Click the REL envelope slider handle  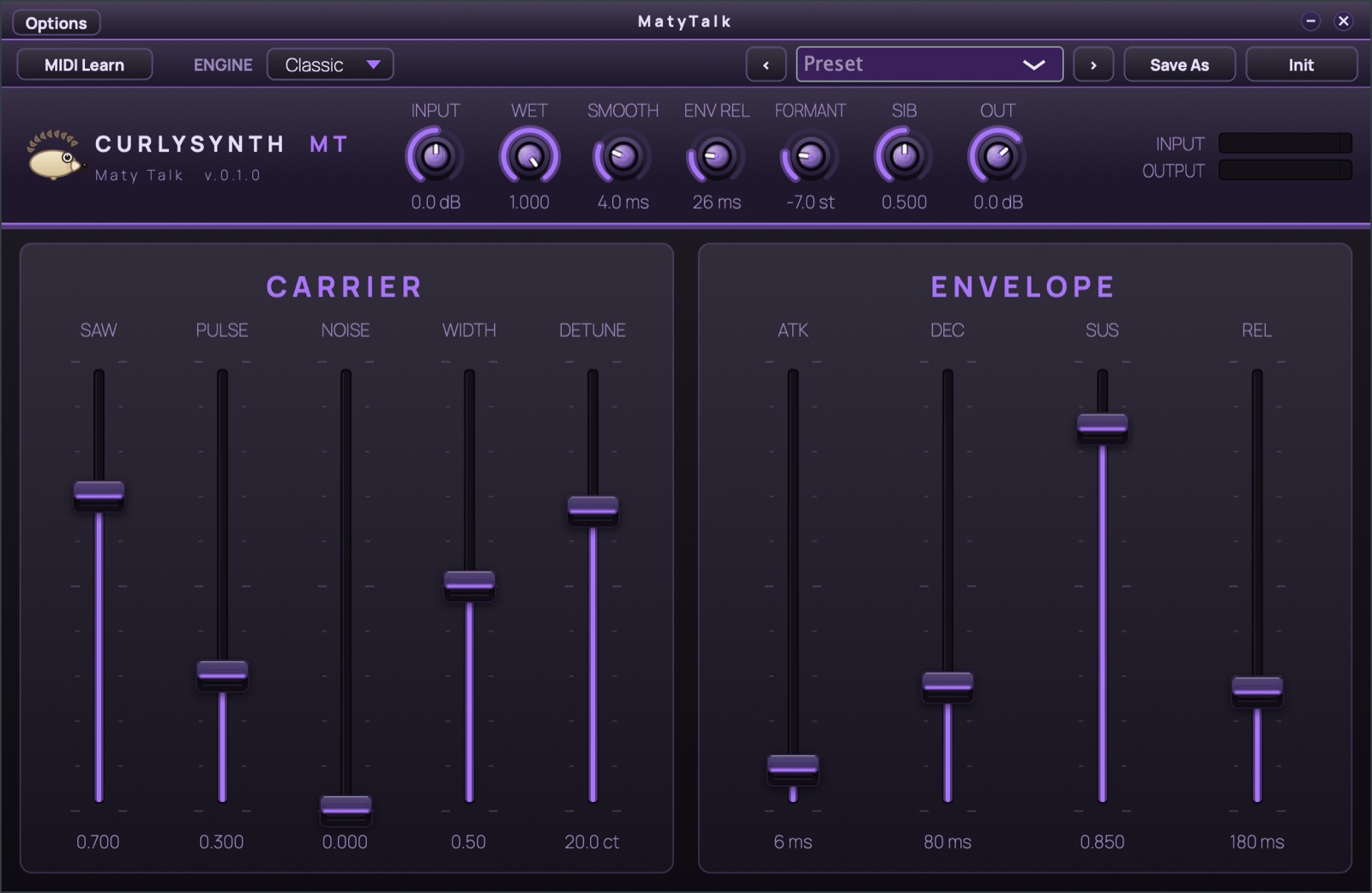1257,691
